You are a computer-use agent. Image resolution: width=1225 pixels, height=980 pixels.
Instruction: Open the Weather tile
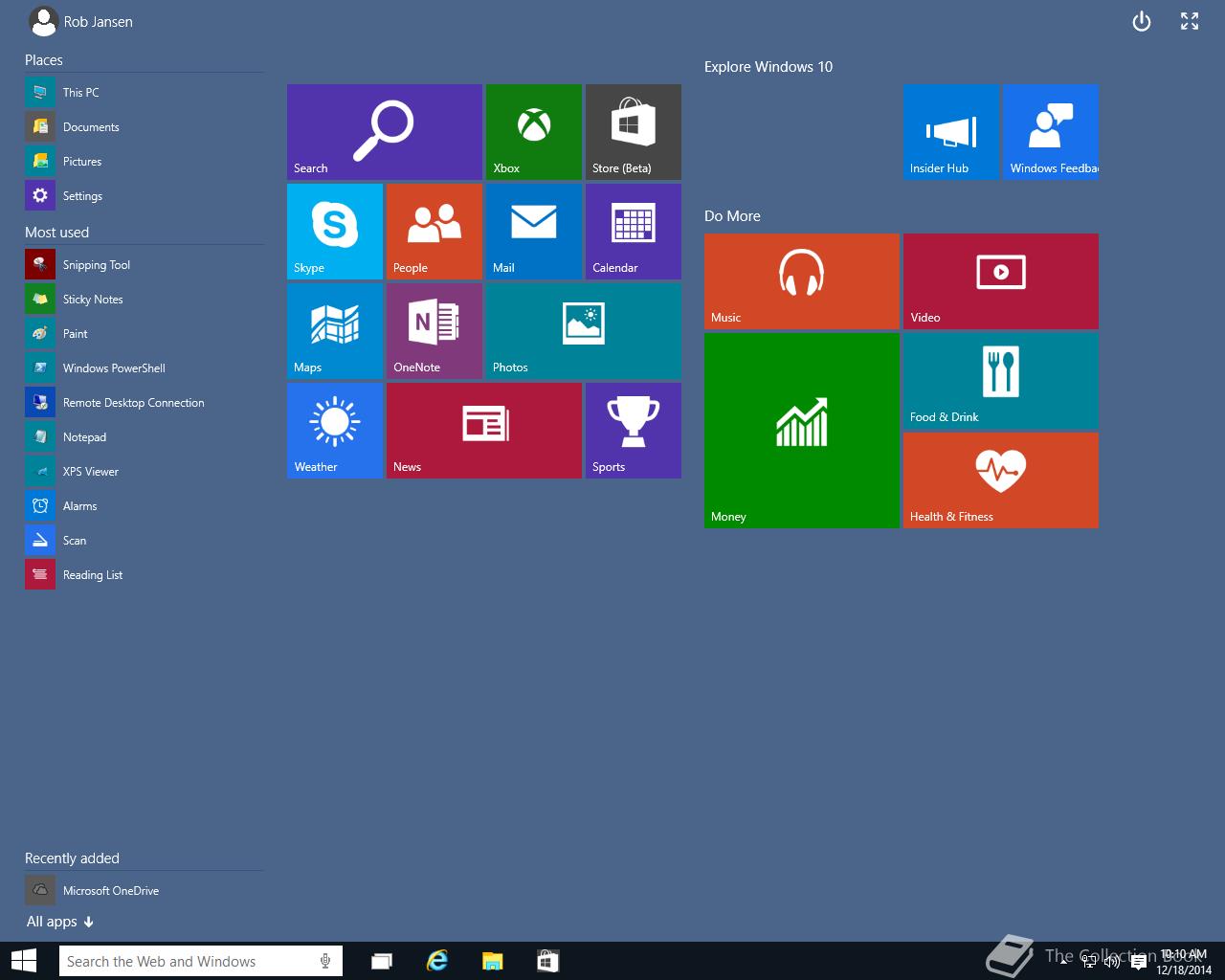335,431
